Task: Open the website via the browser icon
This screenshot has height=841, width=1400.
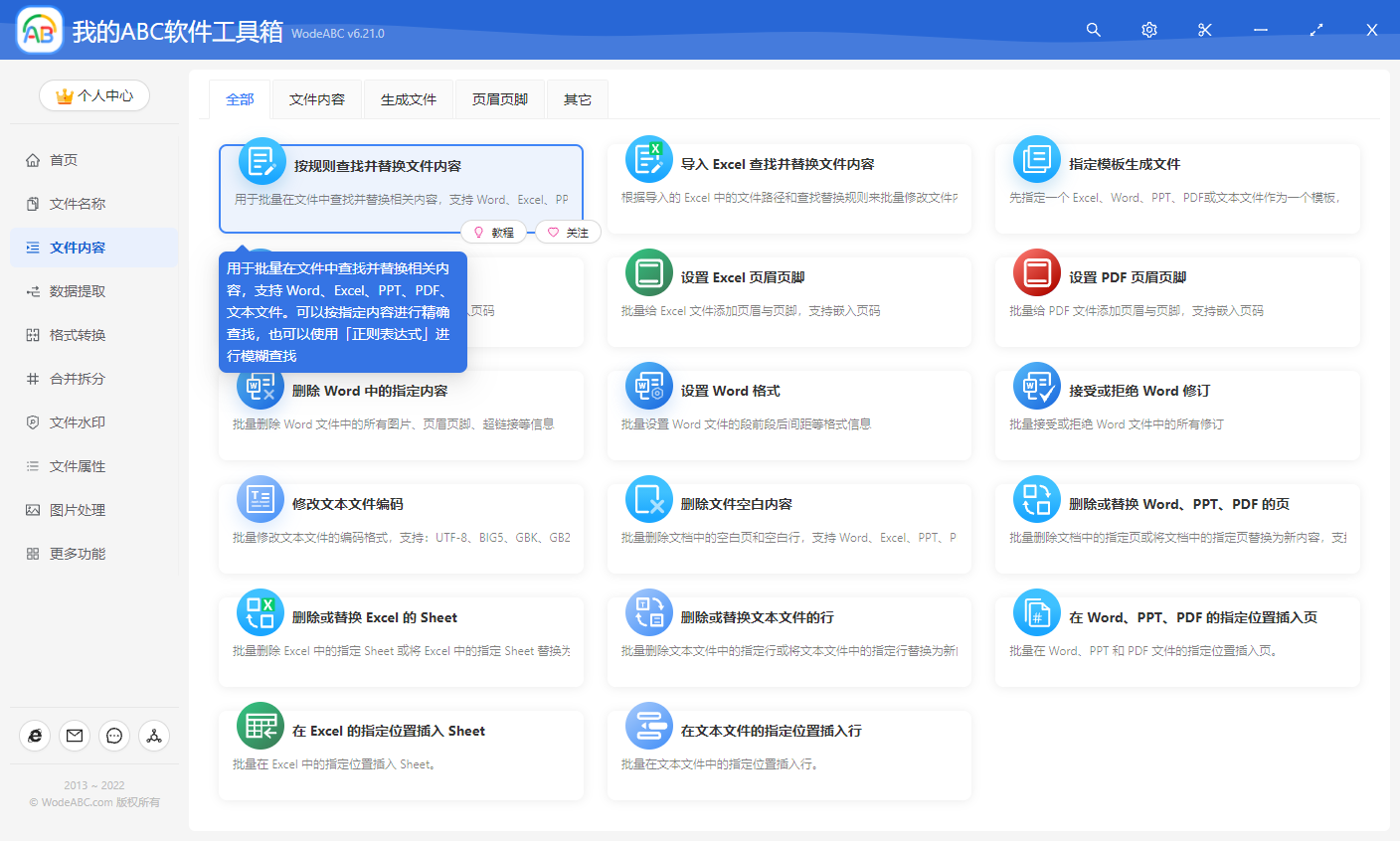Action: 35,736
